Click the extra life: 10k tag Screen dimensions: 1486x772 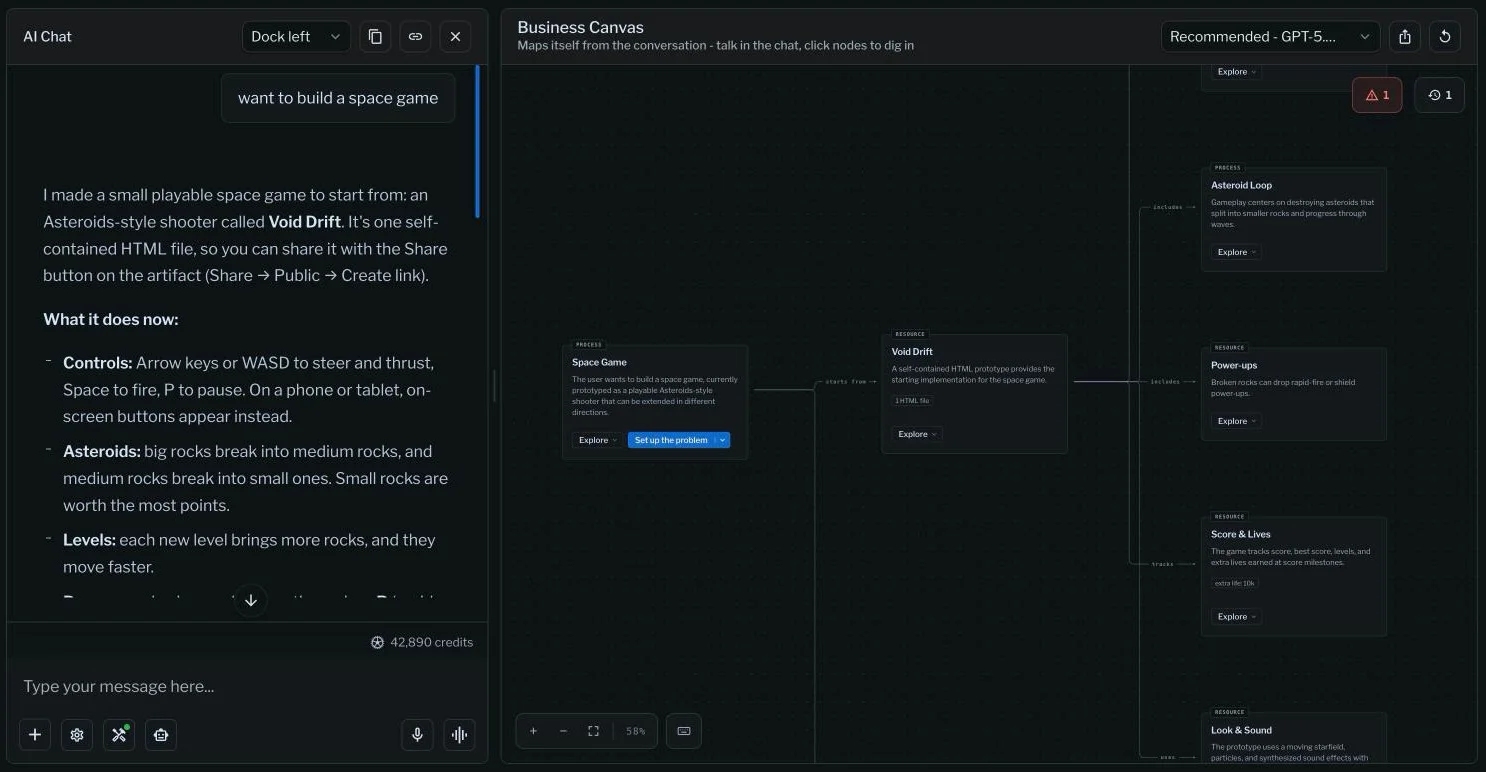coord(1235,583)
